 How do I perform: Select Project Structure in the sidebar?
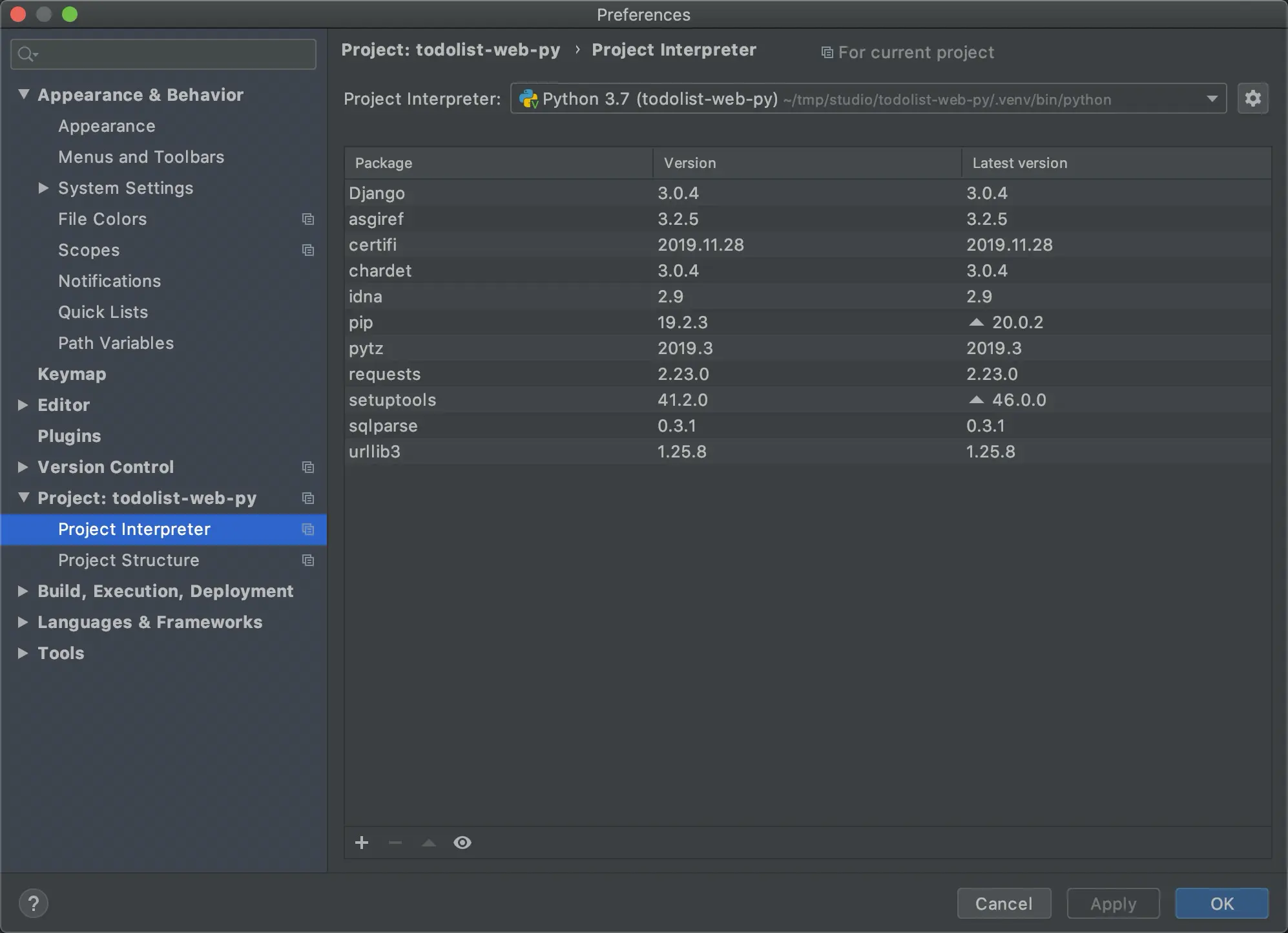point(129,560)
